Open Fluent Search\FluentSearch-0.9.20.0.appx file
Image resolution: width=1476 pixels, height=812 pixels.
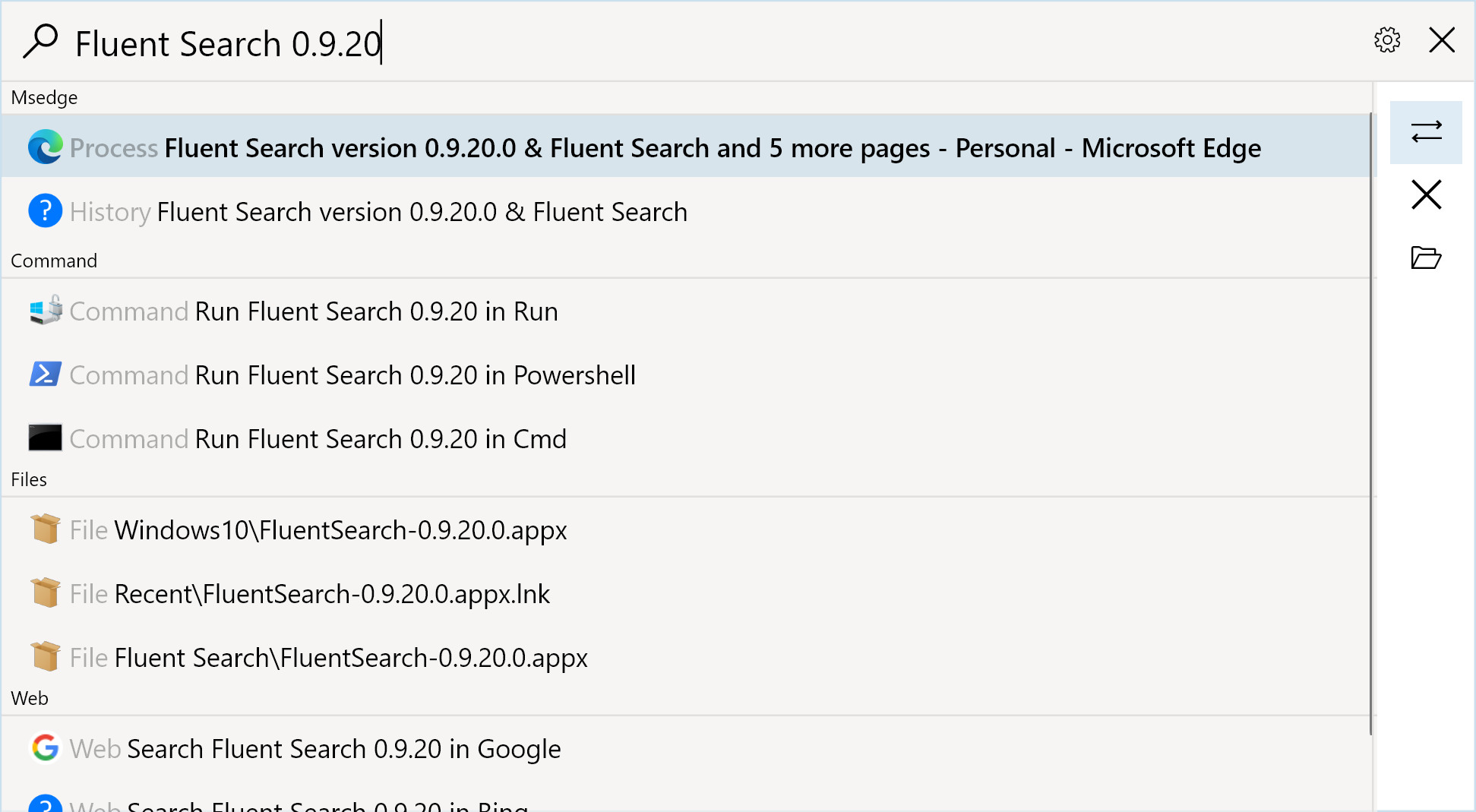pos(688,657)
